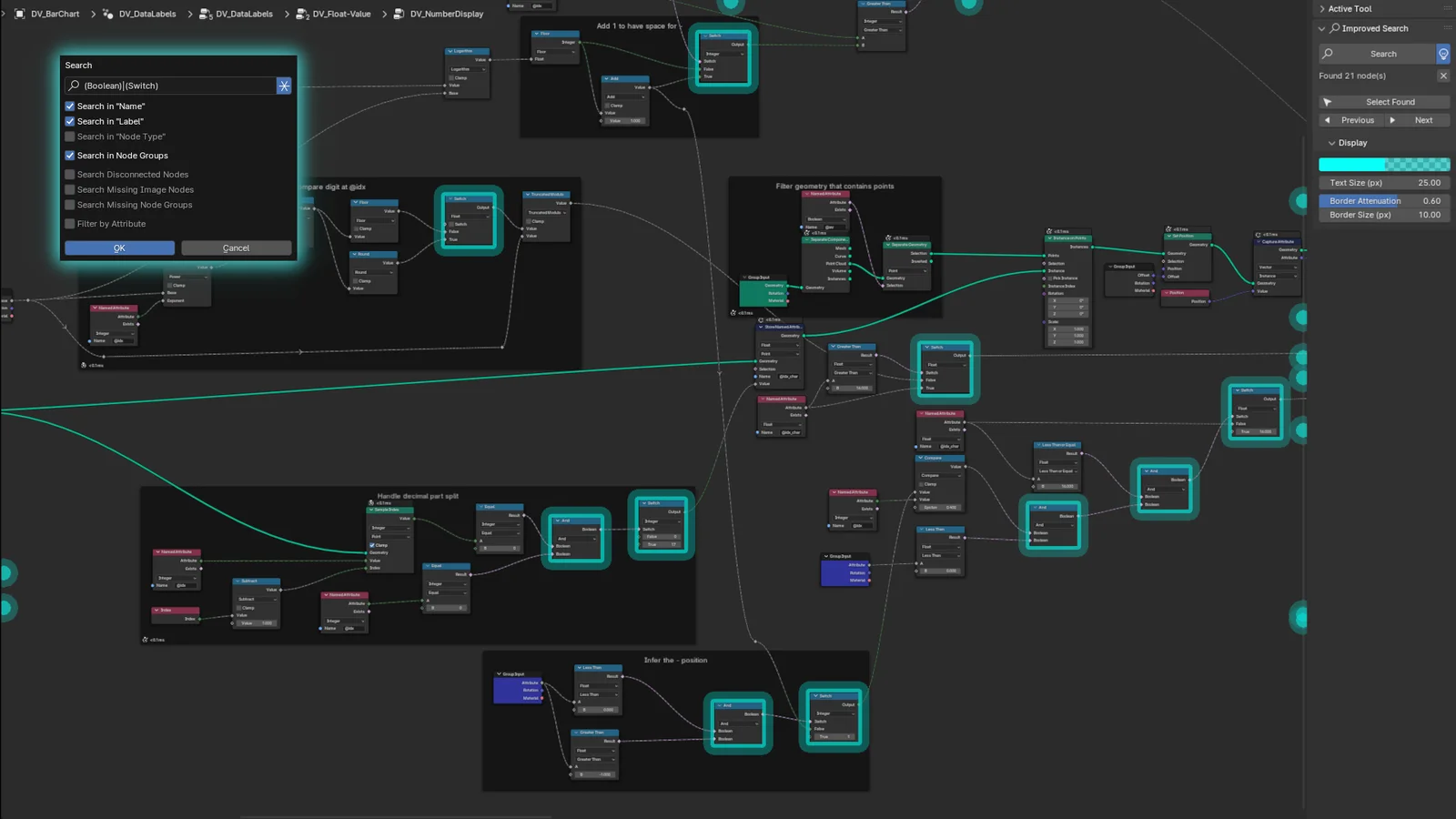Collapse the Display section
Image resolution: width=1456 pixels, height=819 pixels.
coord(1334,142)
